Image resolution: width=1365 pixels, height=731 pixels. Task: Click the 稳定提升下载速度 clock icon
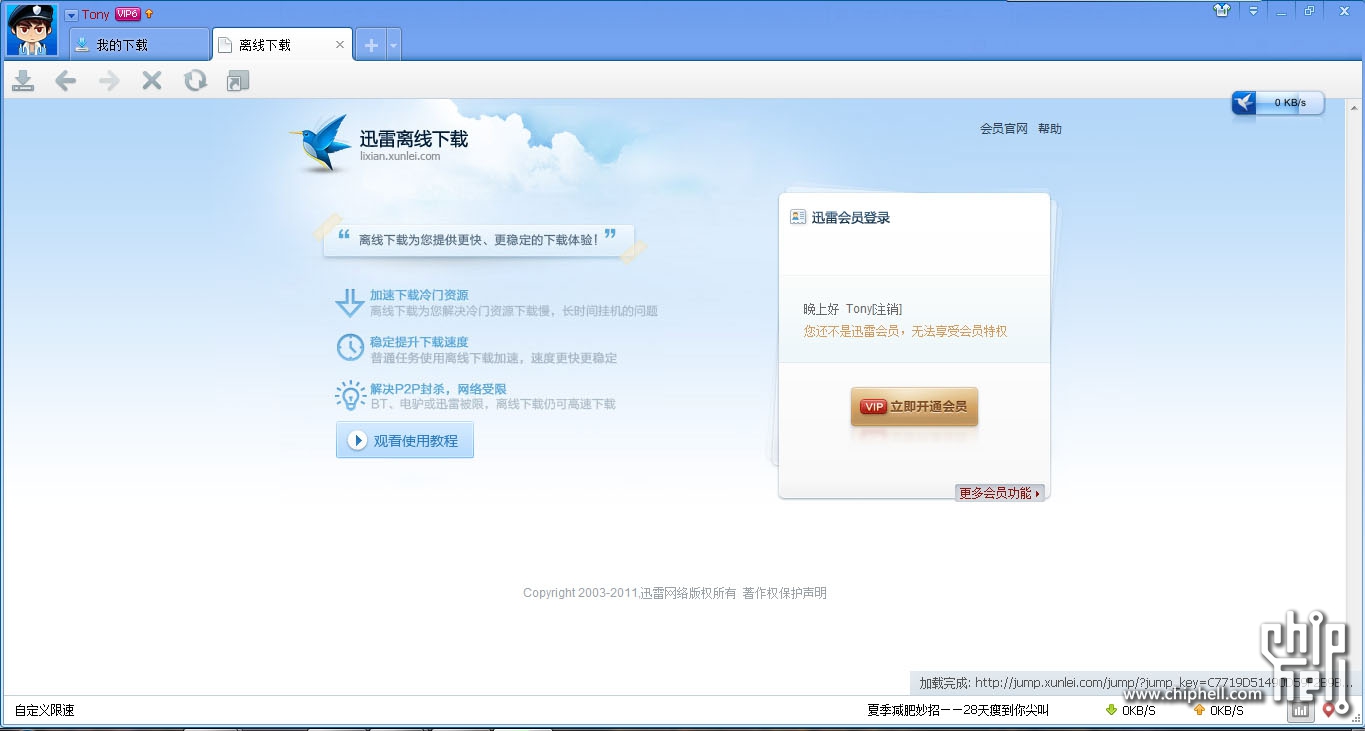tap(350, 347)
